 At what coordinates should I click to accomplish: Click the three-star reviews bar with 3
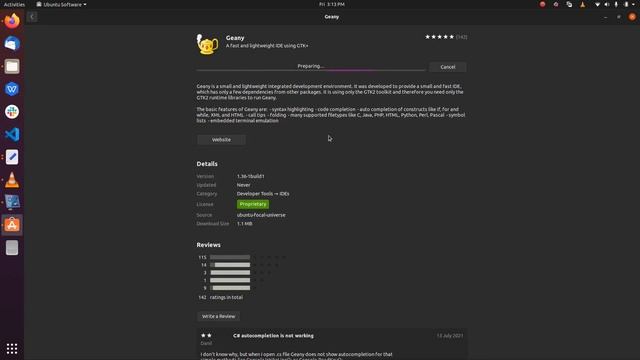click(230, 273)
